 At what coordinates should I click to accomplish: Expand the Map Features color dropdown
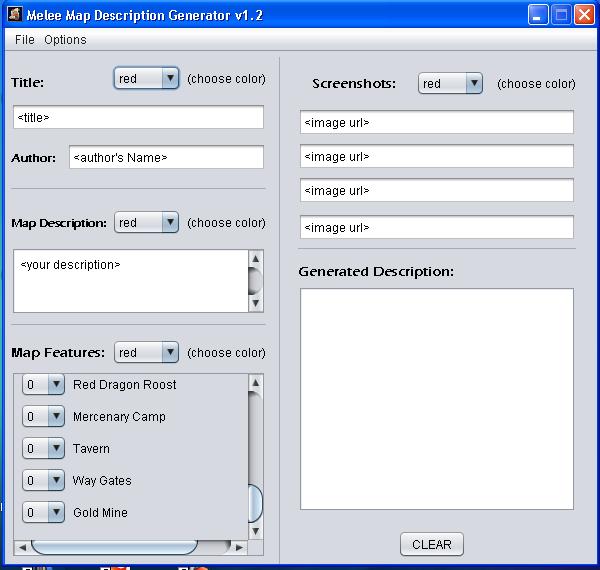tap(146, 352)
